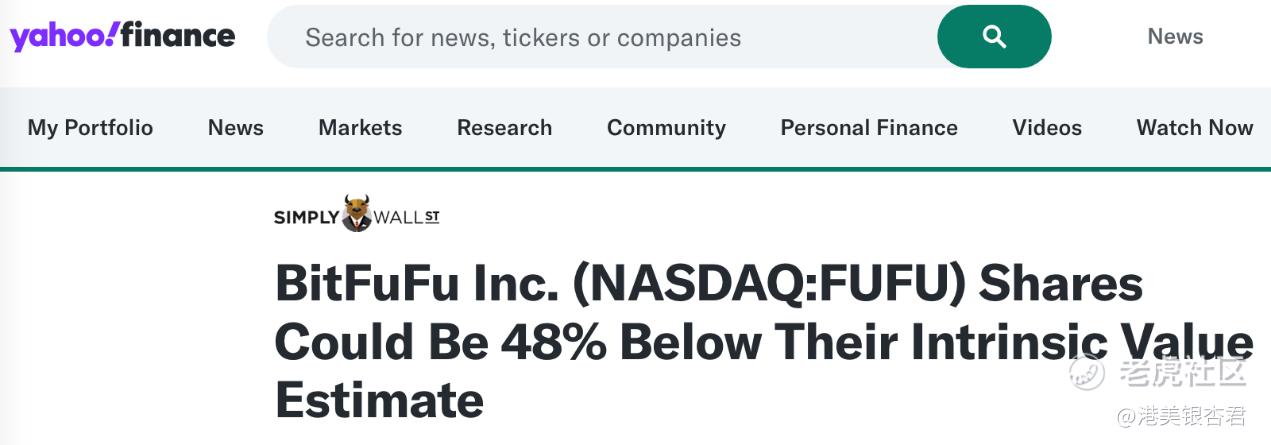Screen dimensions: 1271x445
Task: Go to the Markets section
Action: click(x=360, y=128)
